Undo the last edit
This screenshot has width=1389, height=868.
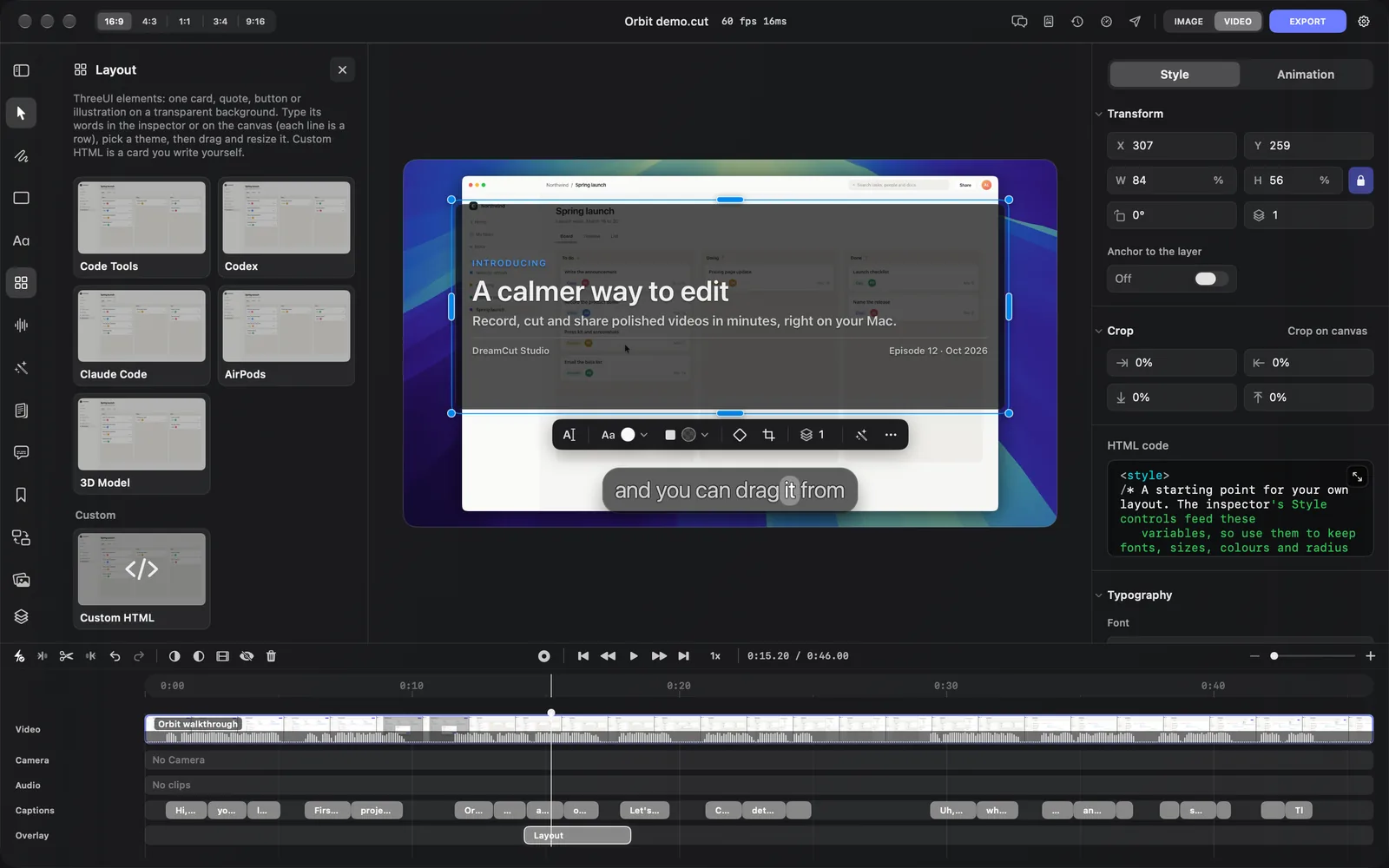click(115, 656)
